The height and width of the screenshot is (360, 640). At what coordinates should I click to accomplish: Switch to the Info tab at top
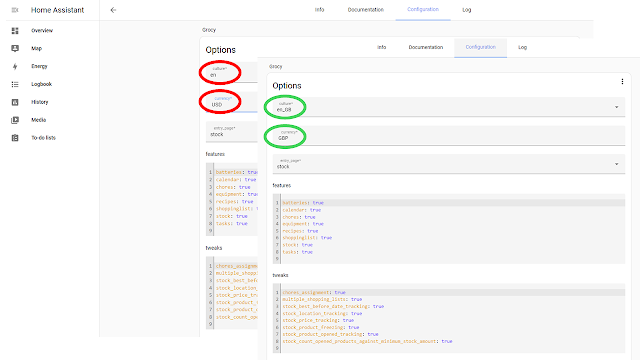pos(319,10)
